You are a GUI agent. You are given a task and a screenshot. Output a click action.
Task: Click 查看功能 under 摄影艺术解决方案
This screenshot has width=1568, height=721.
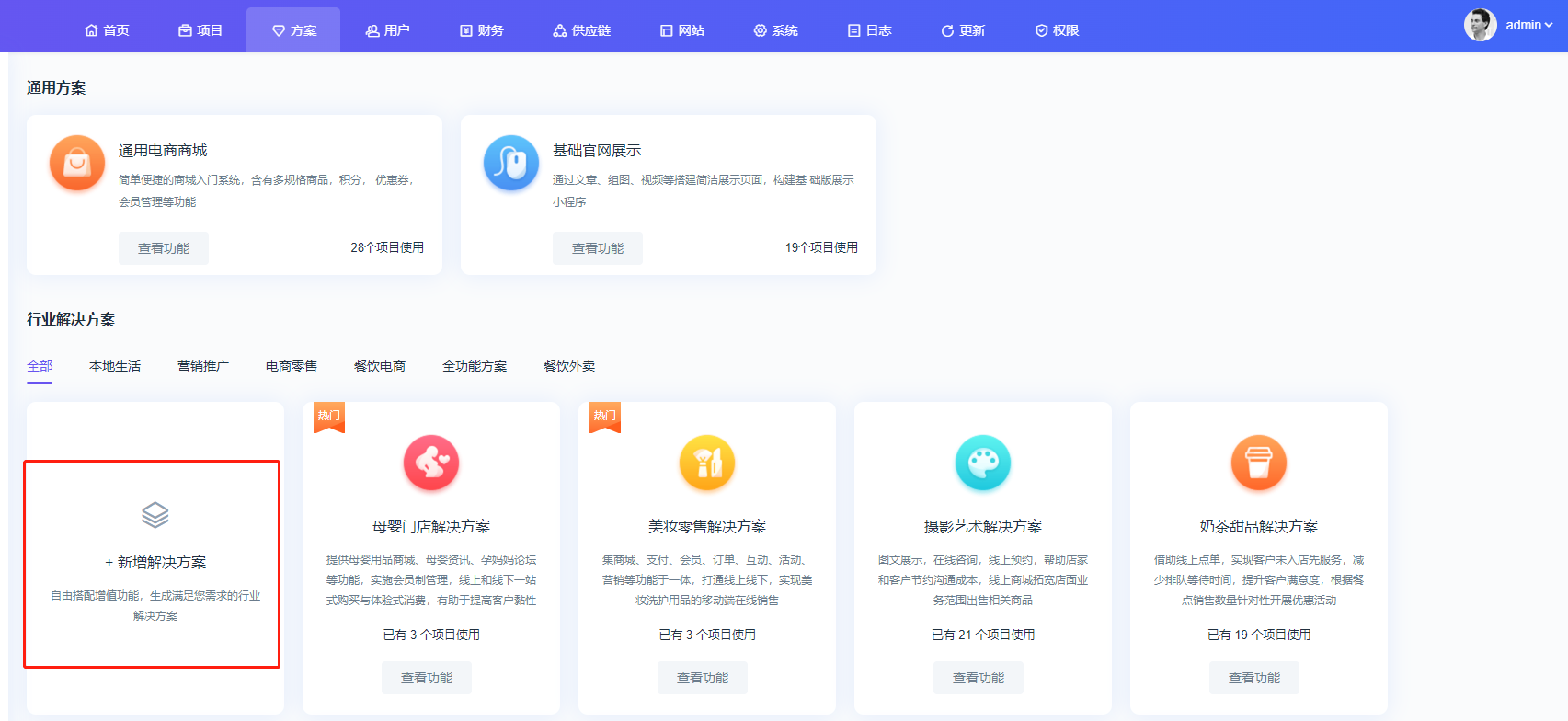click(979, 678)
